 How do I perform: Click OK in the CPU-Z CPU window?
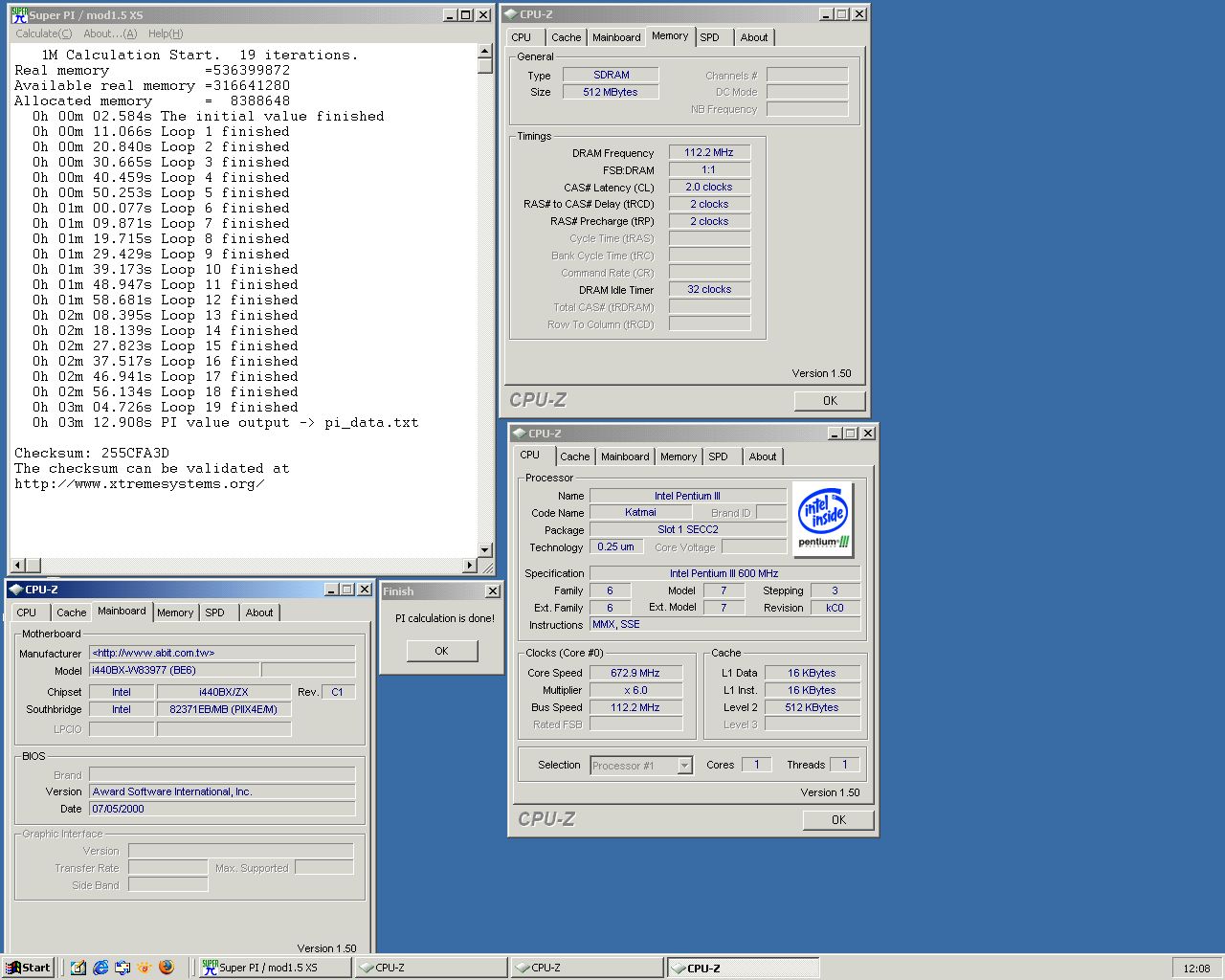tap(838, 820)
